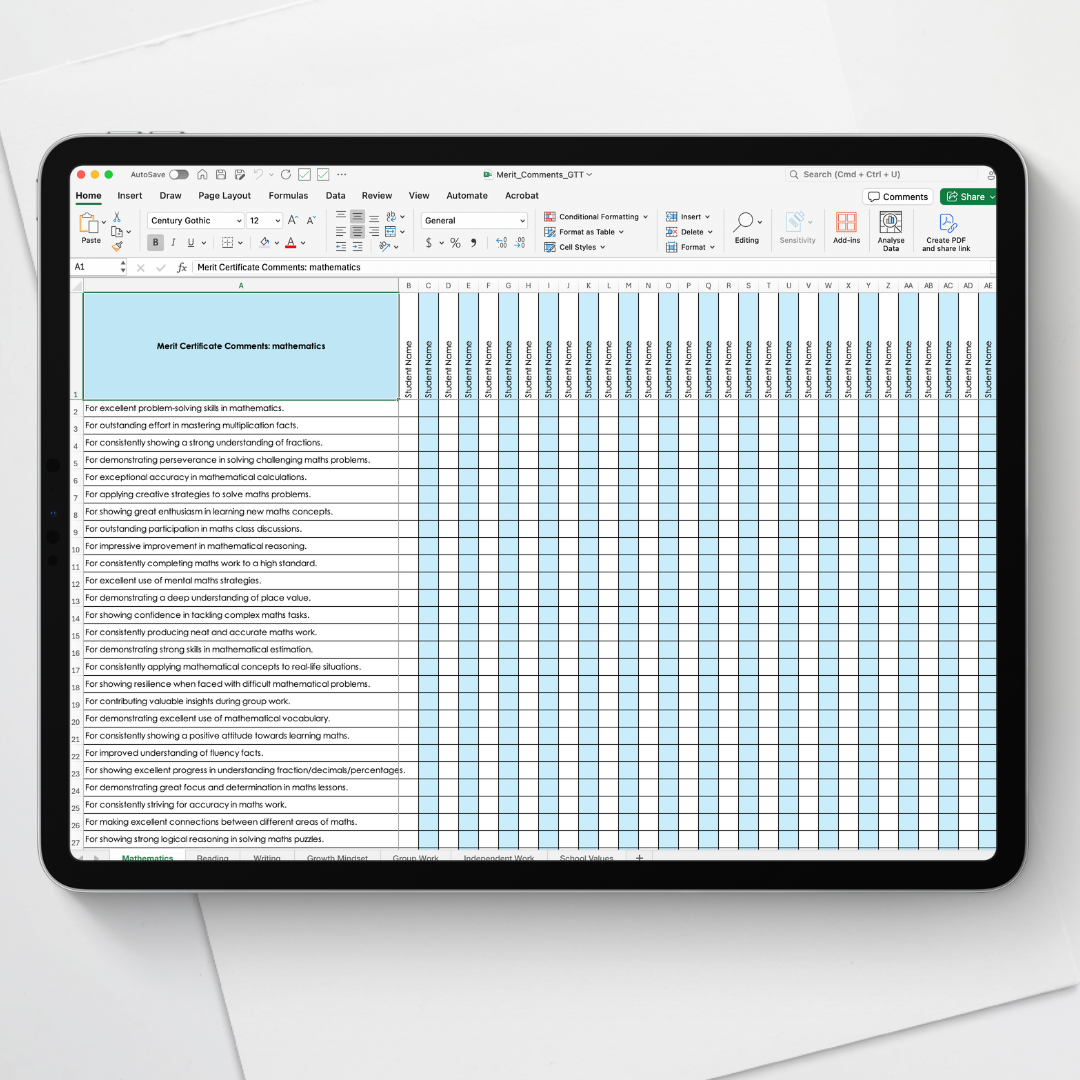1080x1080 pixels.
Task: Switch to the Formulas ribbon tab
Action: [x=288, y=195]
